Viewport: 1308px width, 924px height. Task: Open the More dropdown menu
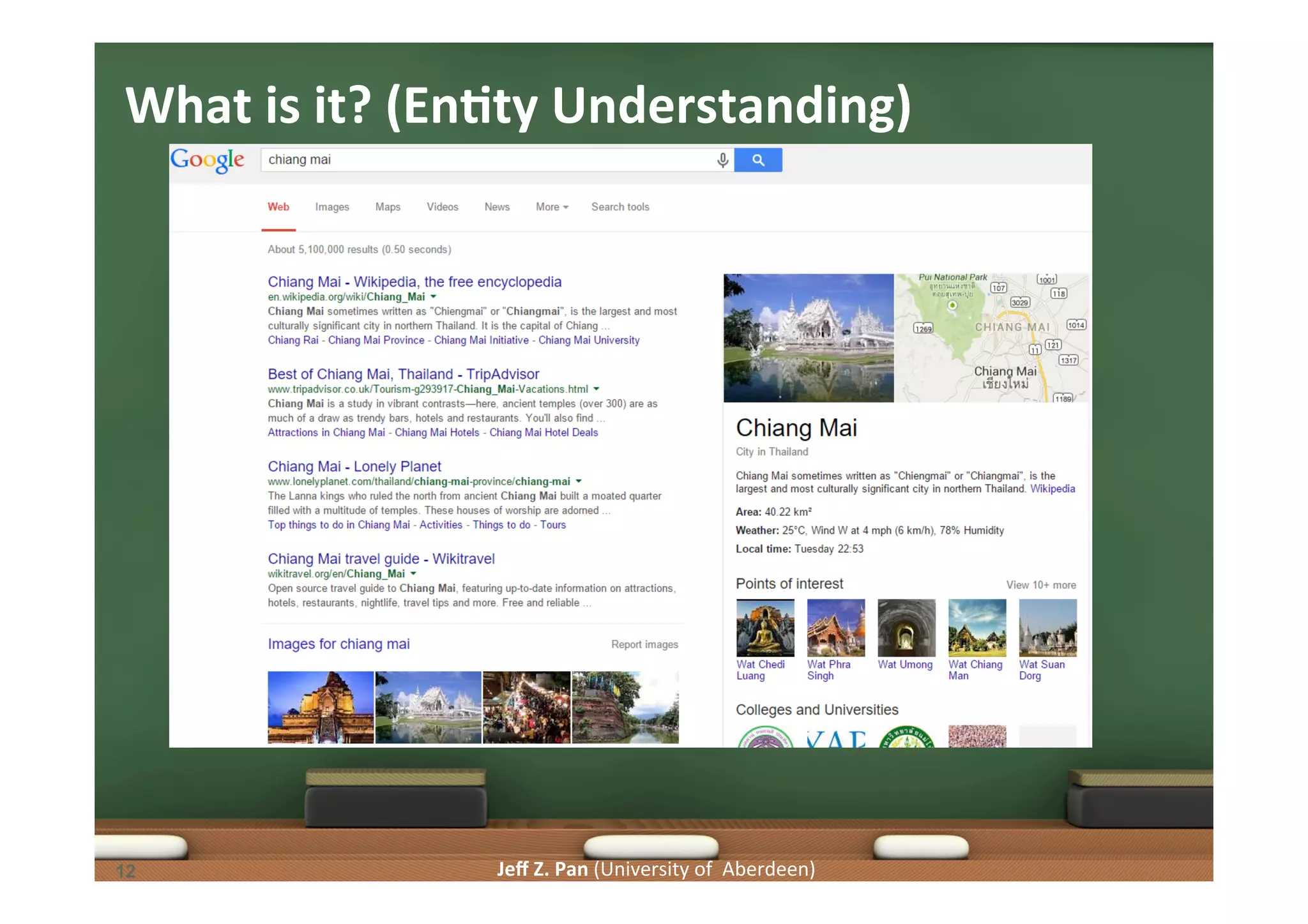click(x=552, y=207)
